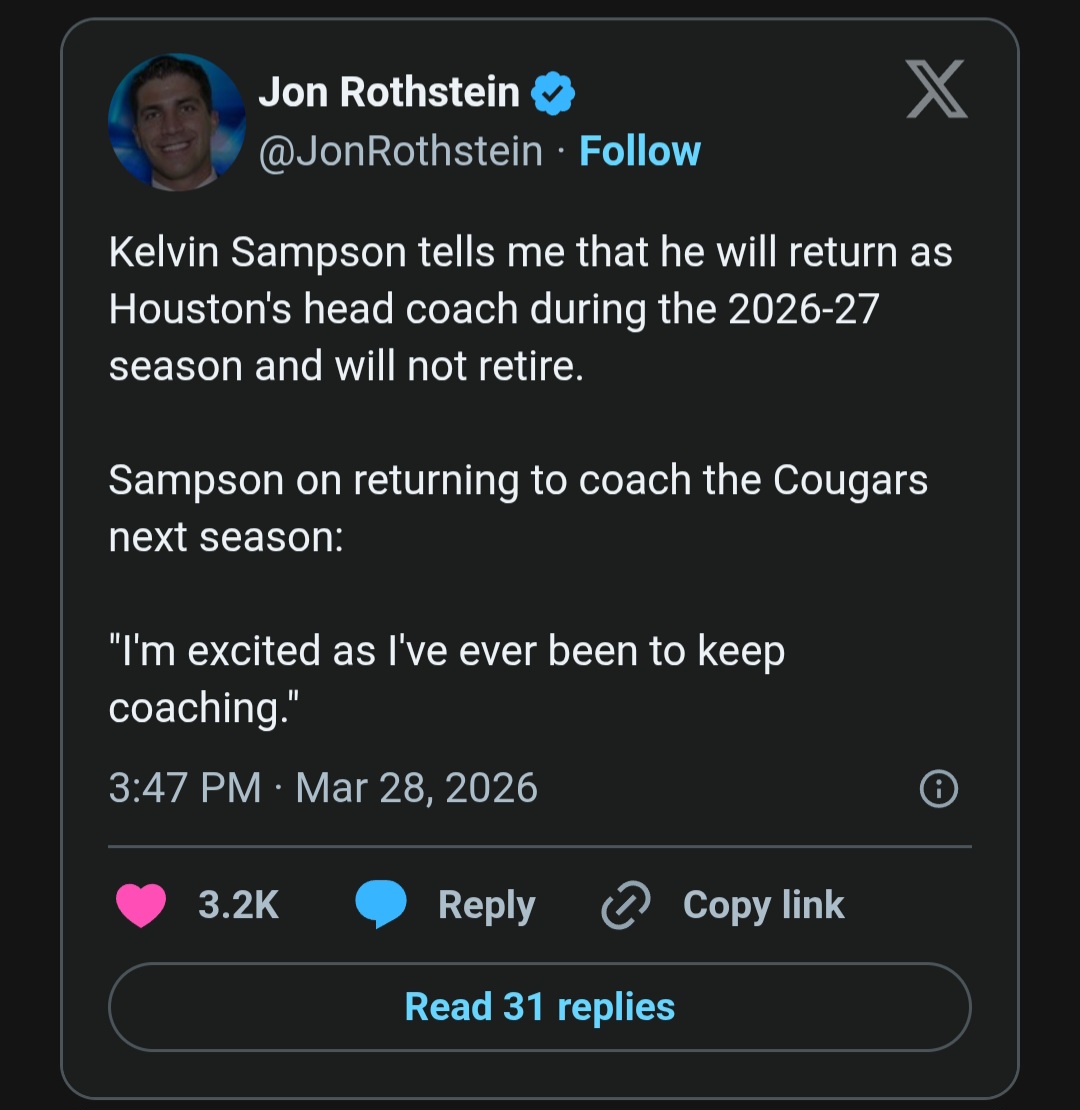
Task: Click the X logo icon
Action: pos(937,89)
